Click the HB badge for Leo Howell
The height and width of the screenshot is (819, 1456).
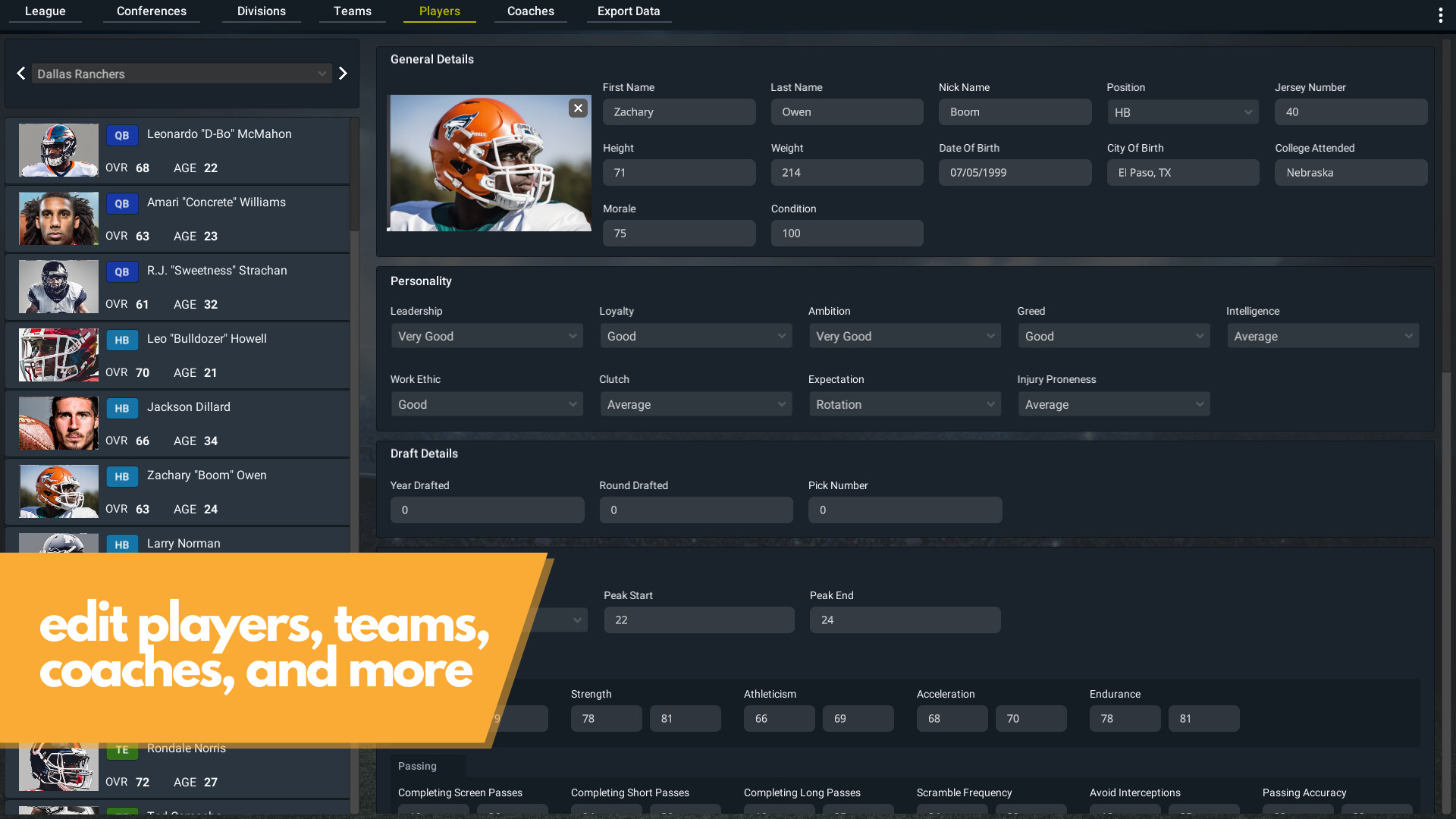(121, 340)
